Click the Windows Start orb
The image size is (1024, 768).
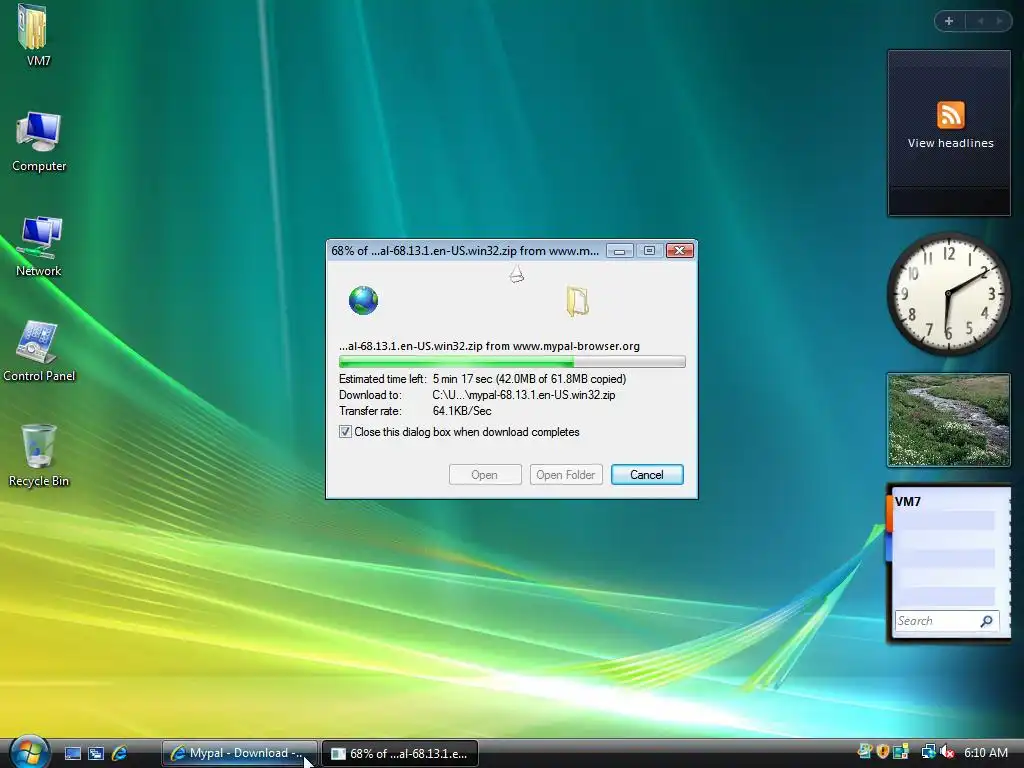point(29,752)
